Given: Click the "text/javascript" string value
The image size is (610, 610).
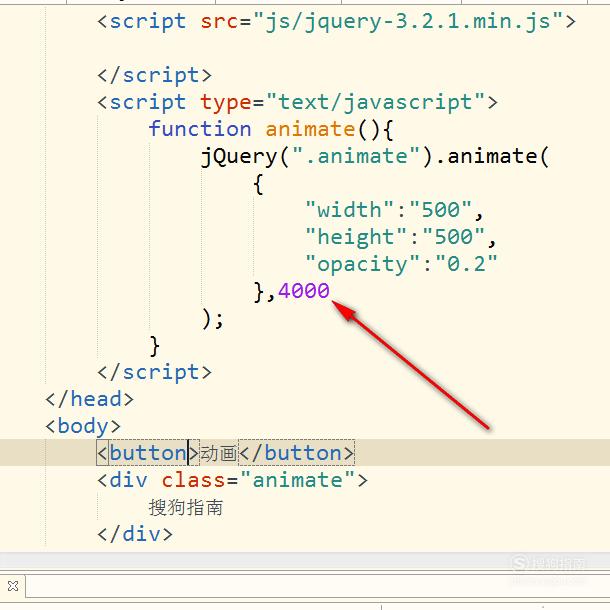Looking at the screenshot, I should [x=375, y=103].
